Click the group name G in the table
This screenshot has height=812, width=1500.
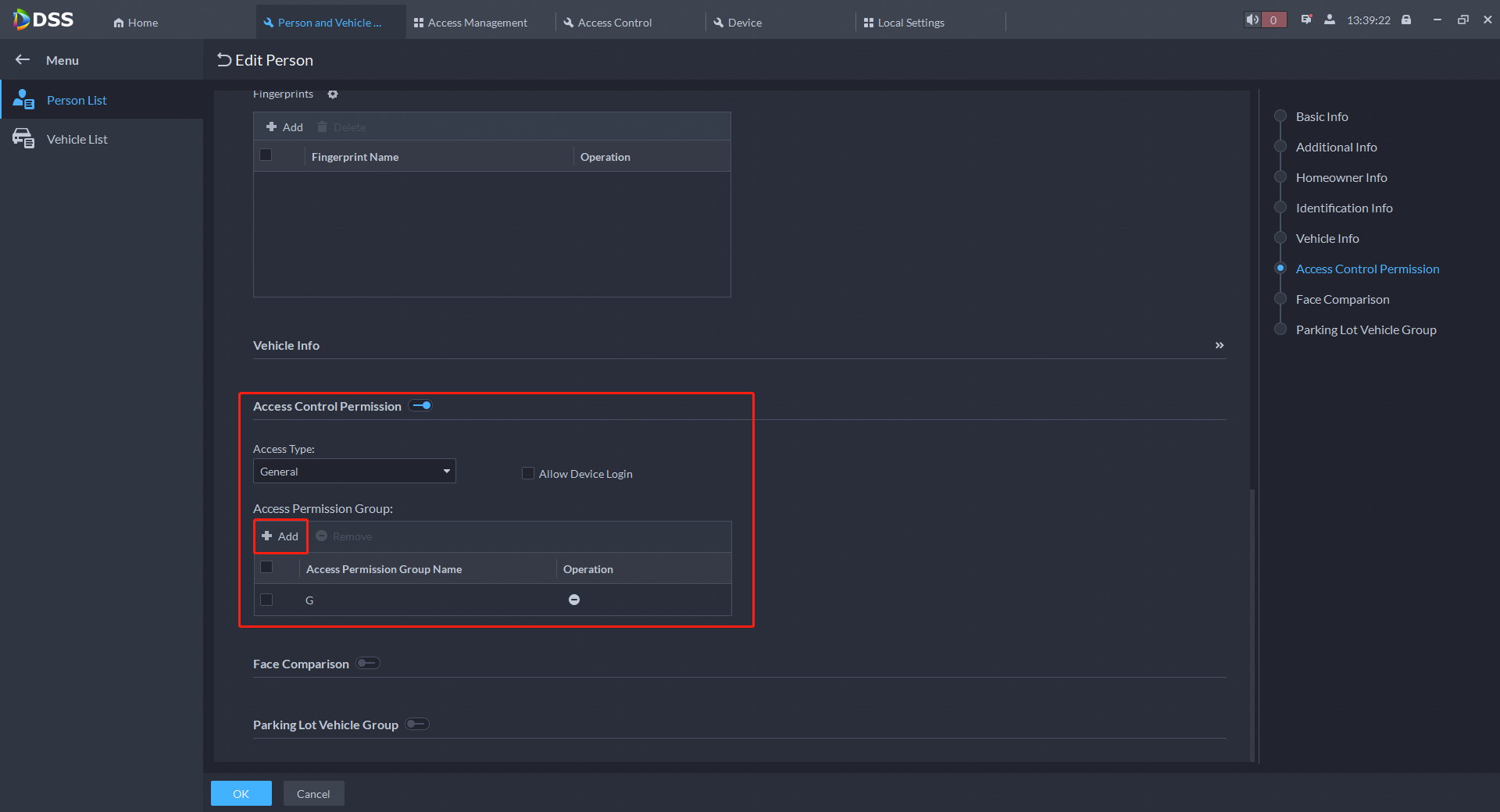309,600
